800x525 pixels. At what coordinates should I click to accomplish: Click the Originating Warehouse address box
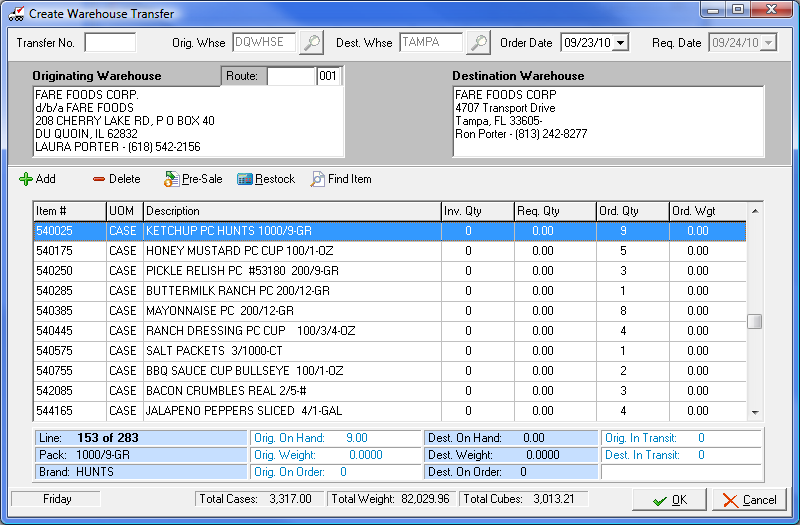[x=188, y=122]
